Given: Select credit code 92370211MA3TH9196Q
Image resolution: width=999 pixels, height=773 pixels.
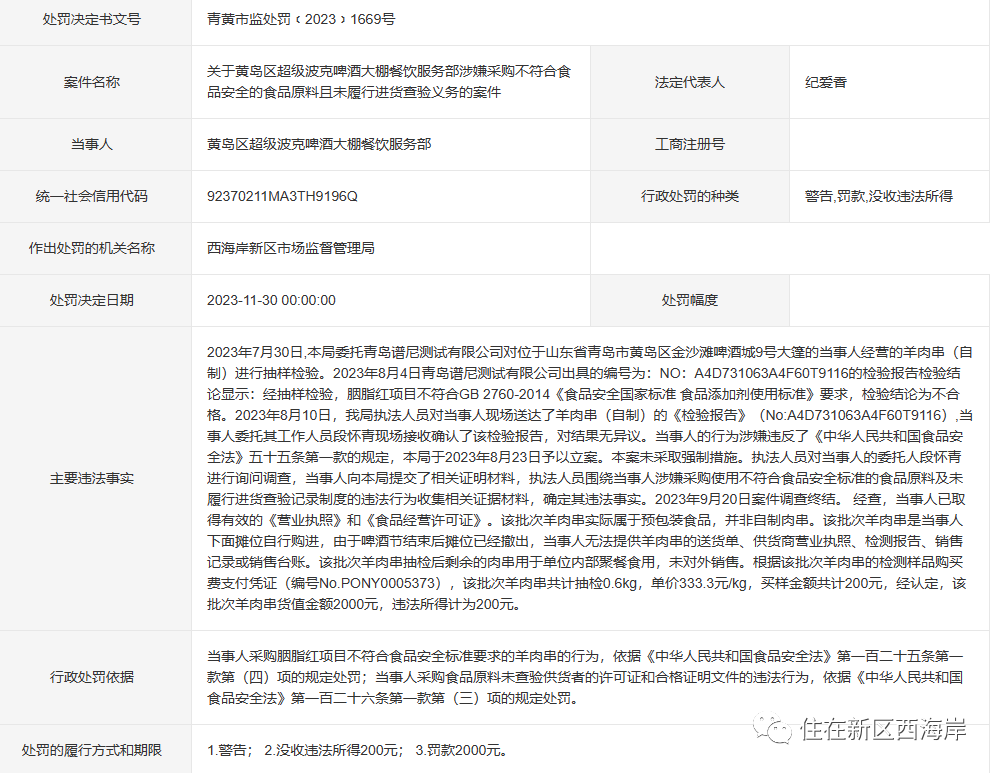Looking at the screenshot, I should click(282, 196).
